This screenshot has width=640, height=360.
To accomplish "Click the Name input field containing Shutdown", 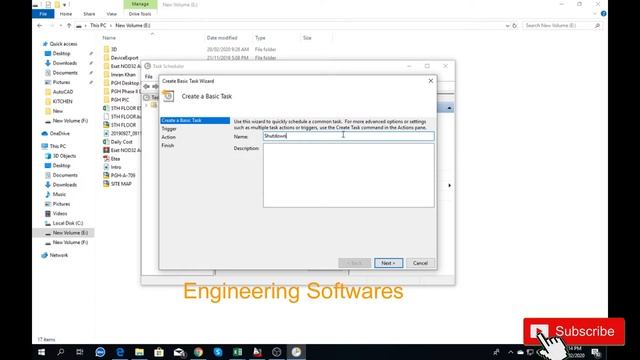I will click(349, 136).
